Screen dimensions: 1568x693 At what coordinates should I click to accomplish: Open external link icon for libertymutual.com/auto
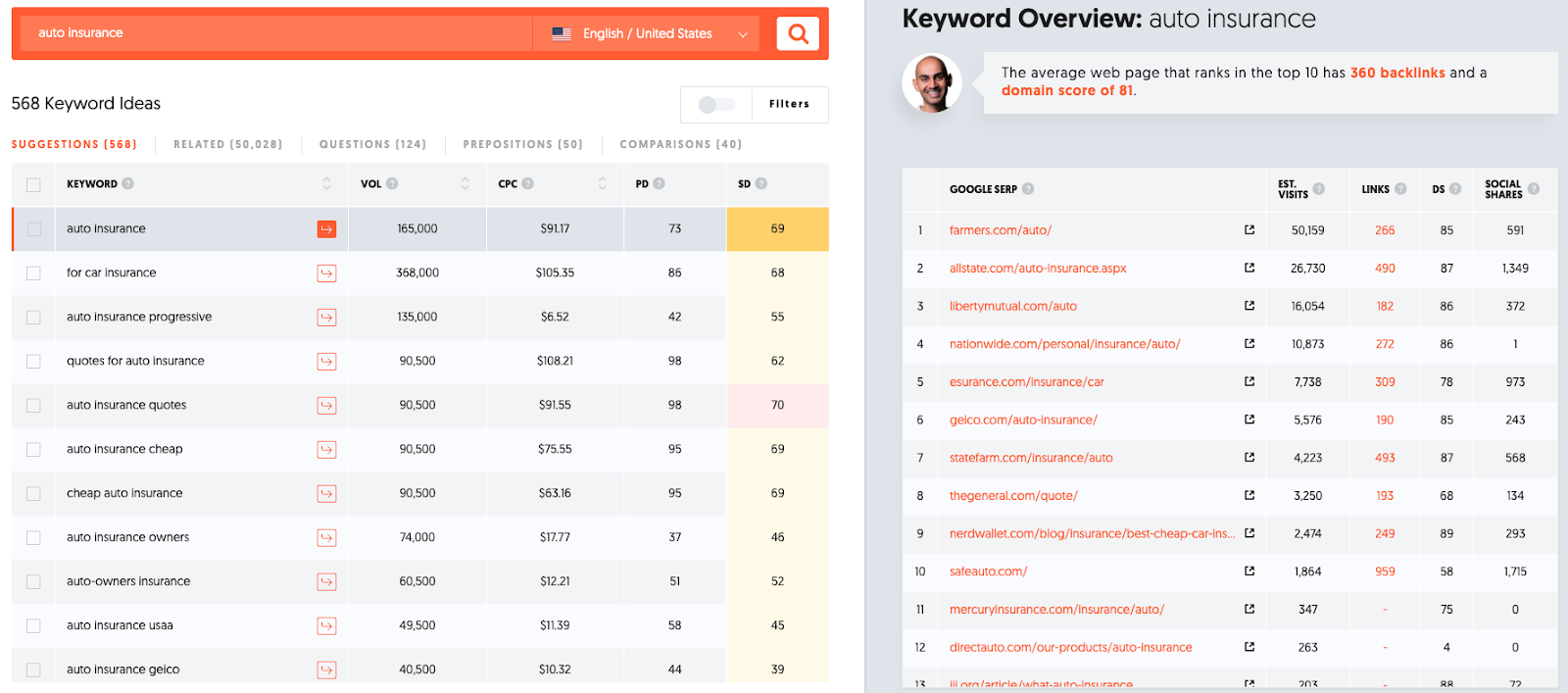[x=1249, y=306]
